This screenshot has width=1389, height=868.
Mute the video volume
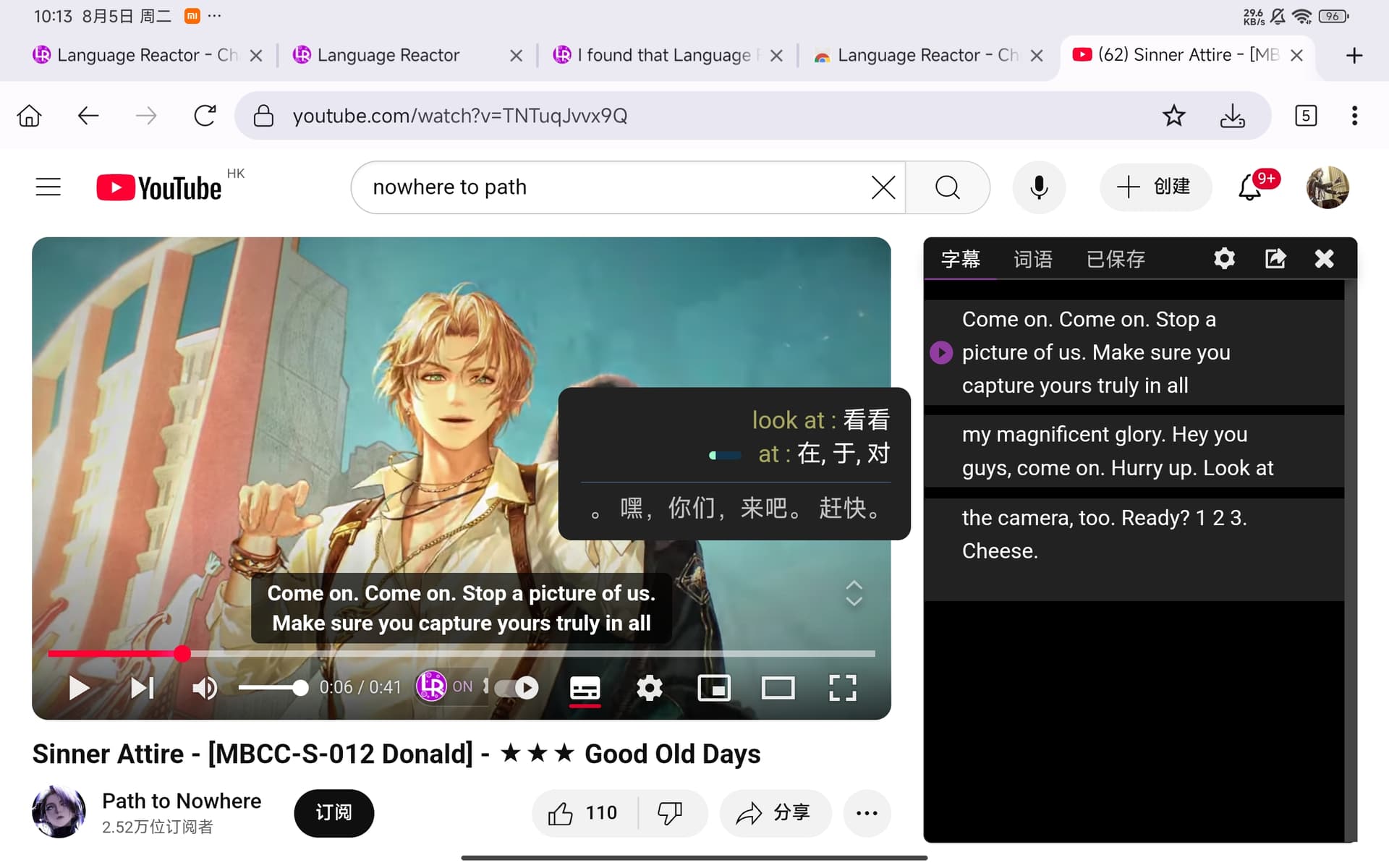(x=205, y=687)
